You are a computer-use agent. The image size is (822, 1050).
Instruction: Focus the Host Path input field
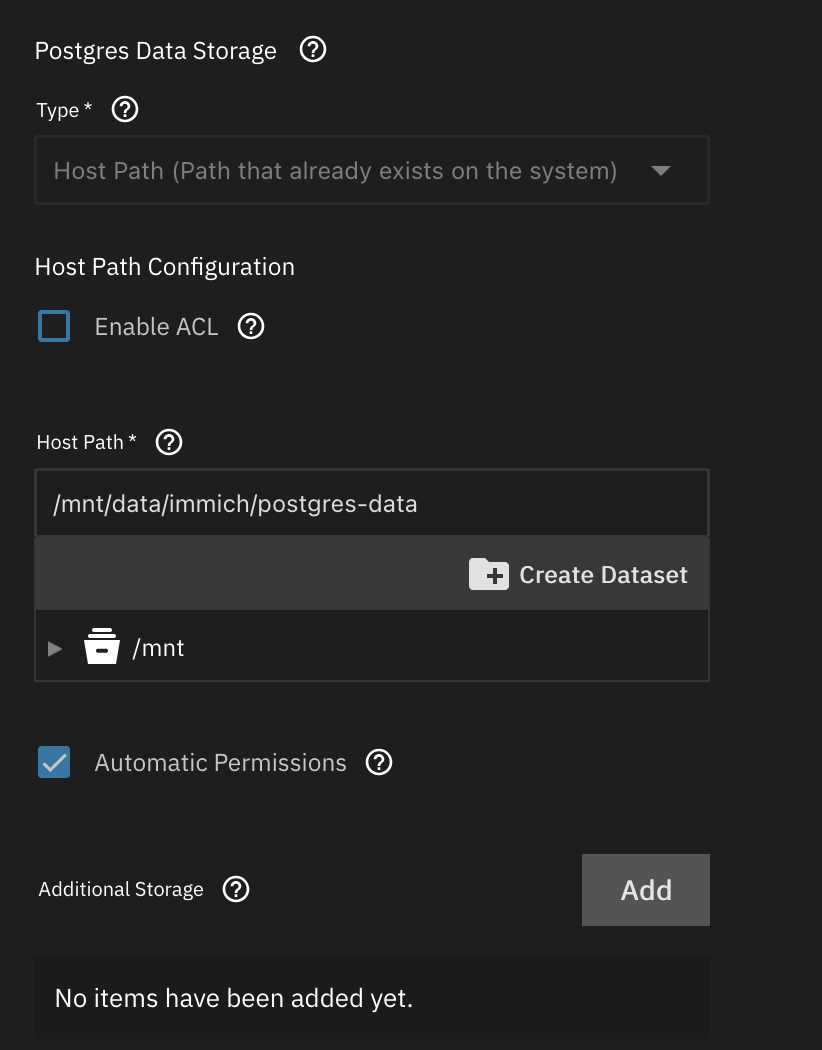point(372,503)
